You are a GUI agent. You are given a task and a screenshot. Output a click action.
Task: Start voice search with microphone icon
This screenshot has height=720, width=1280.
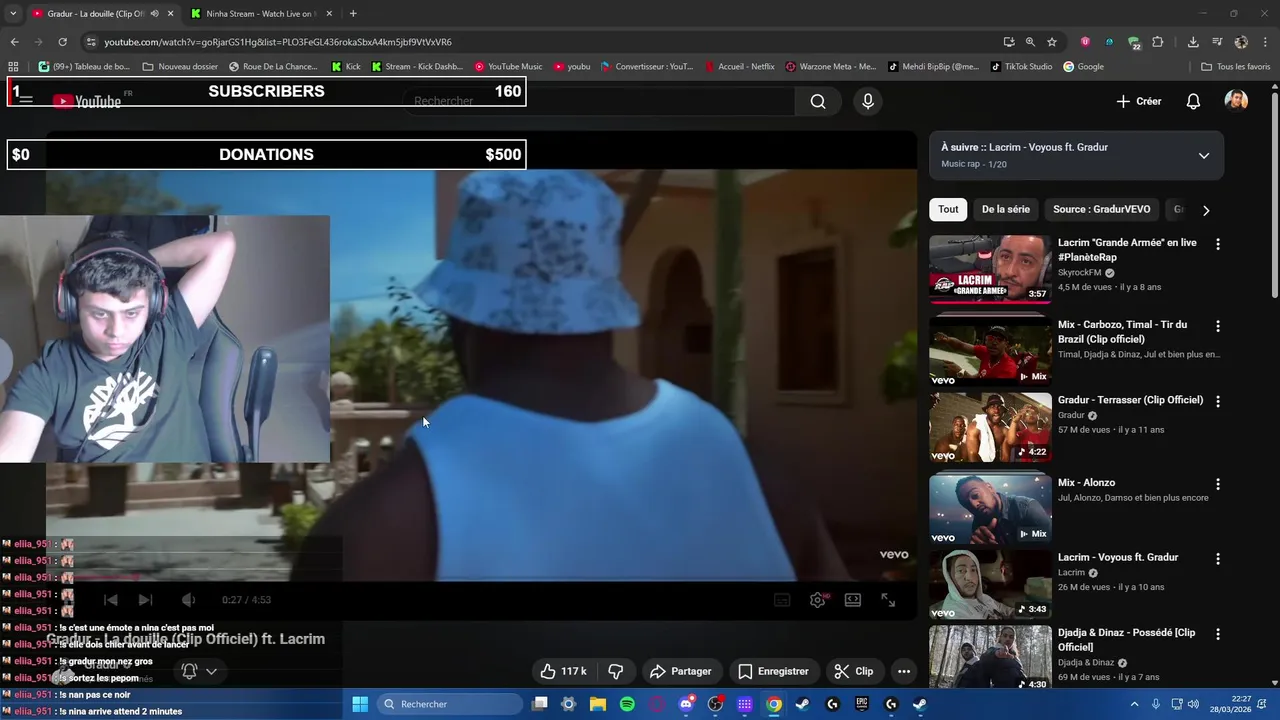tap(868, 101)
